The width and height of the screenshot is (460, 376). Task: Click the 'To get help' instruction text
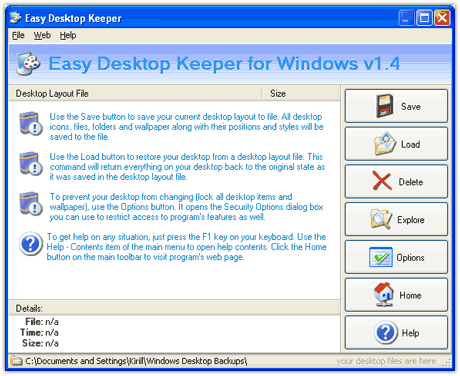(x=186, y=247)
